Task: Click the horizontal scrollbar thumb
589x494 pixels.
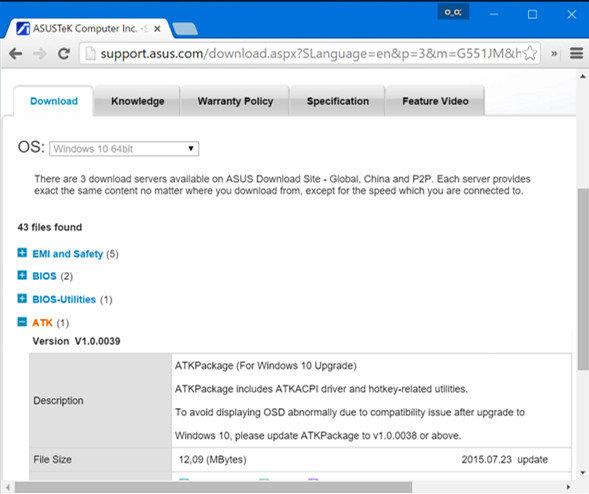Action: (213, 488)
